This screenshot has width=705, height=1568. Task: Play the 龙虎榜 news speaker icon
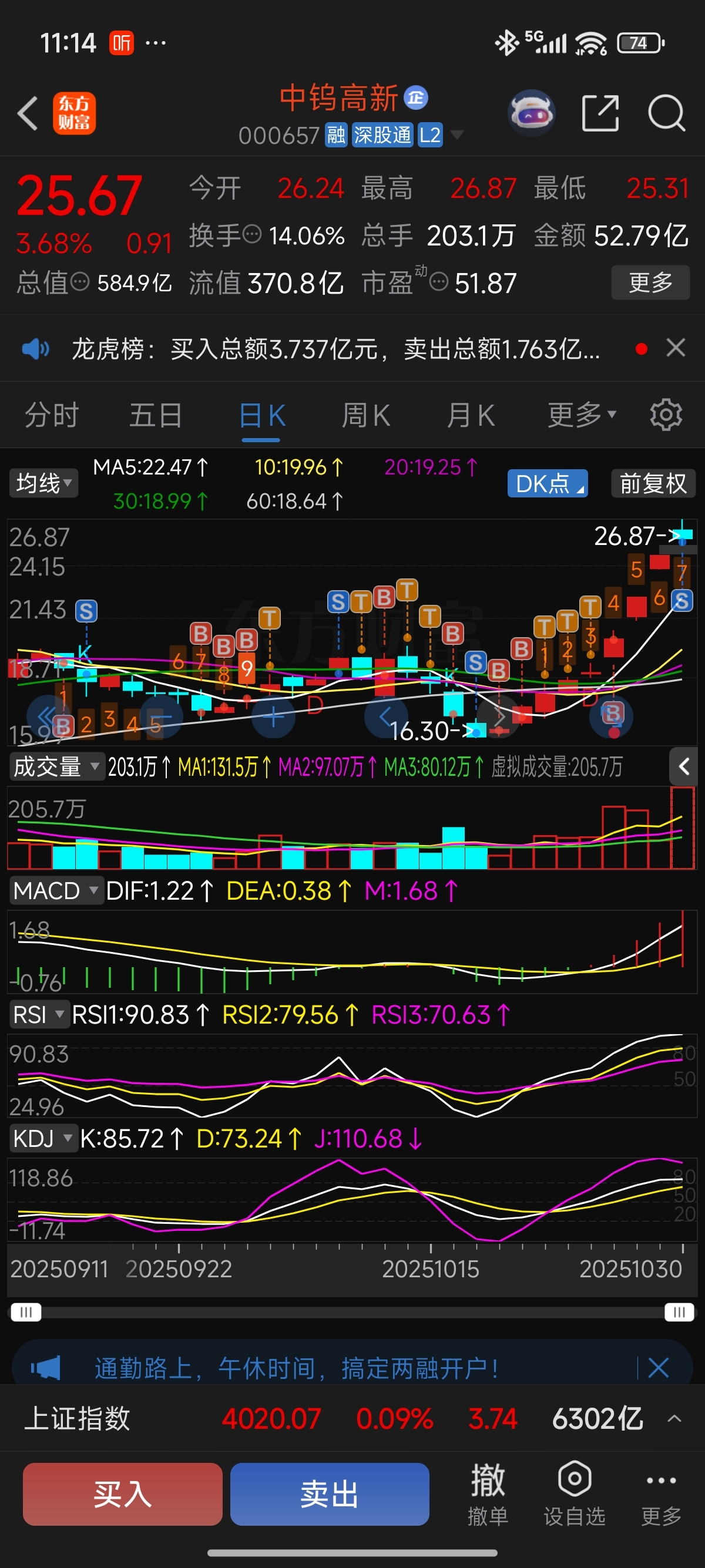(35, 349)
